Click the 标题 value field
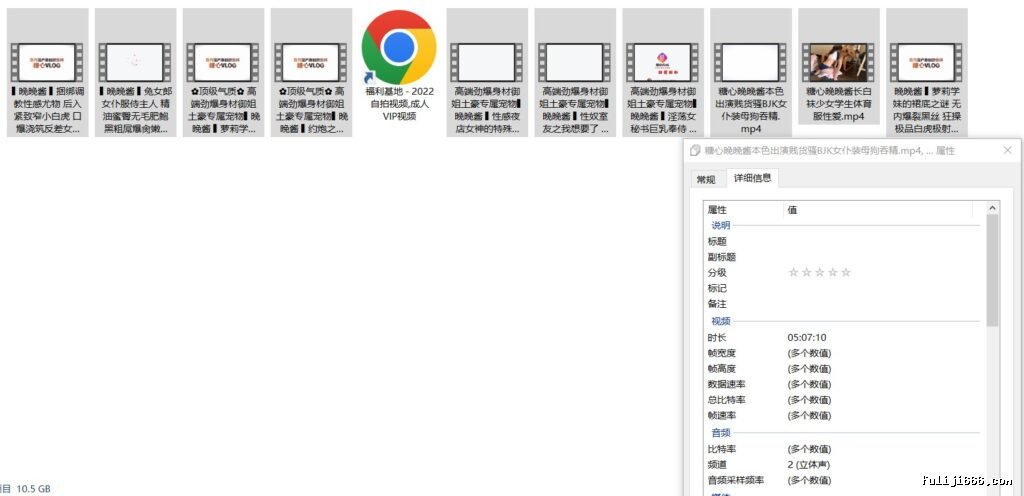This screenshot has height=496, width=1024. pos(883,241)
